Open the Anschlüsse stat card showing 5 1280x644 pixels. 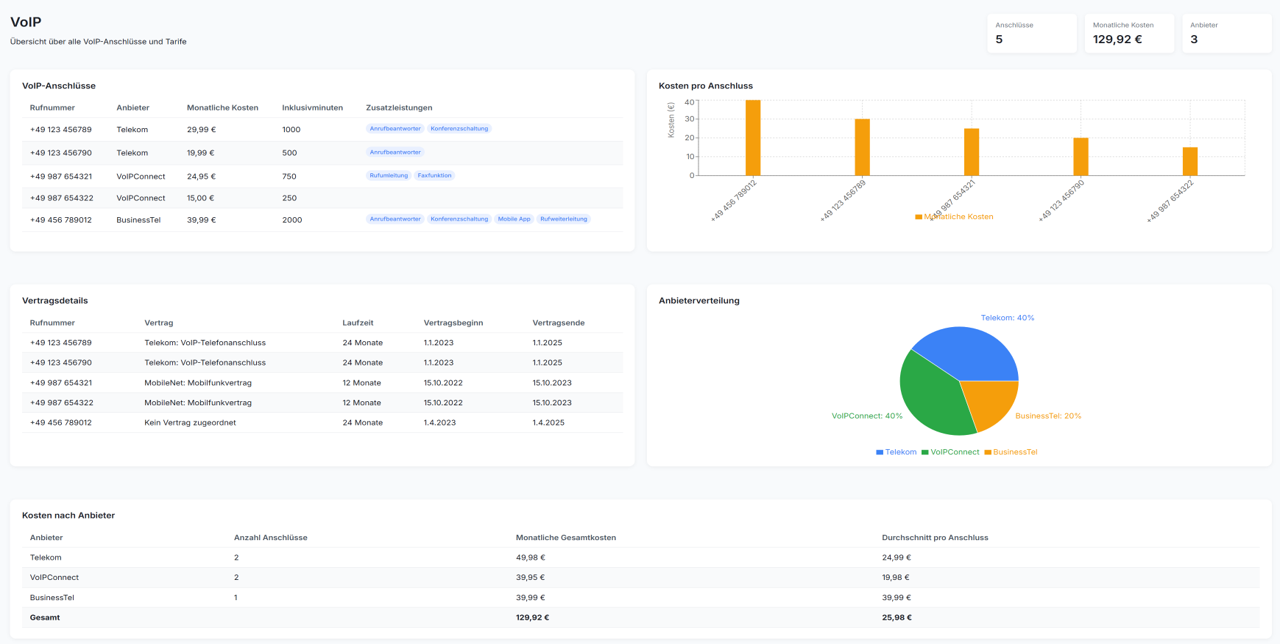1031,29
